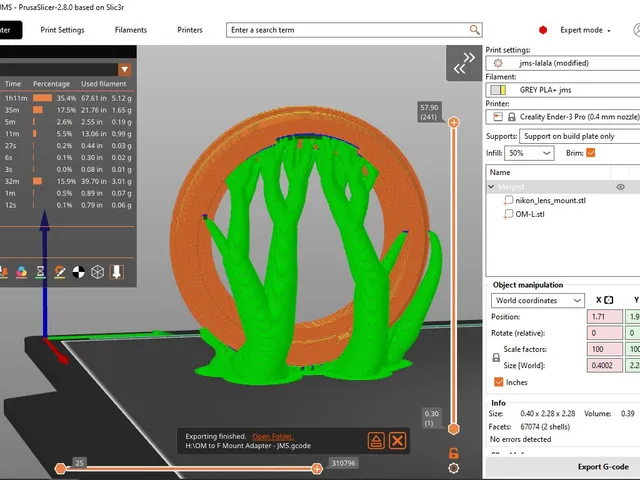Screen dimensions: 640x480
Task: Click the X Position field 1.71
Action: coord(605,317)
